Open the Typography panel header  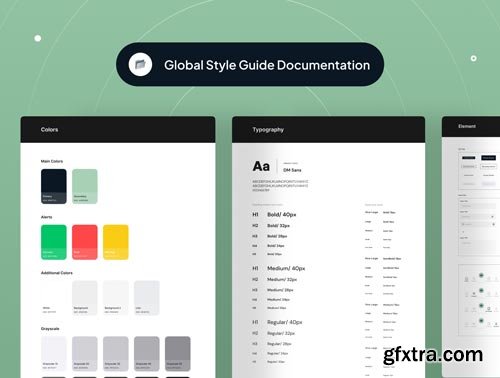[328, 130]
